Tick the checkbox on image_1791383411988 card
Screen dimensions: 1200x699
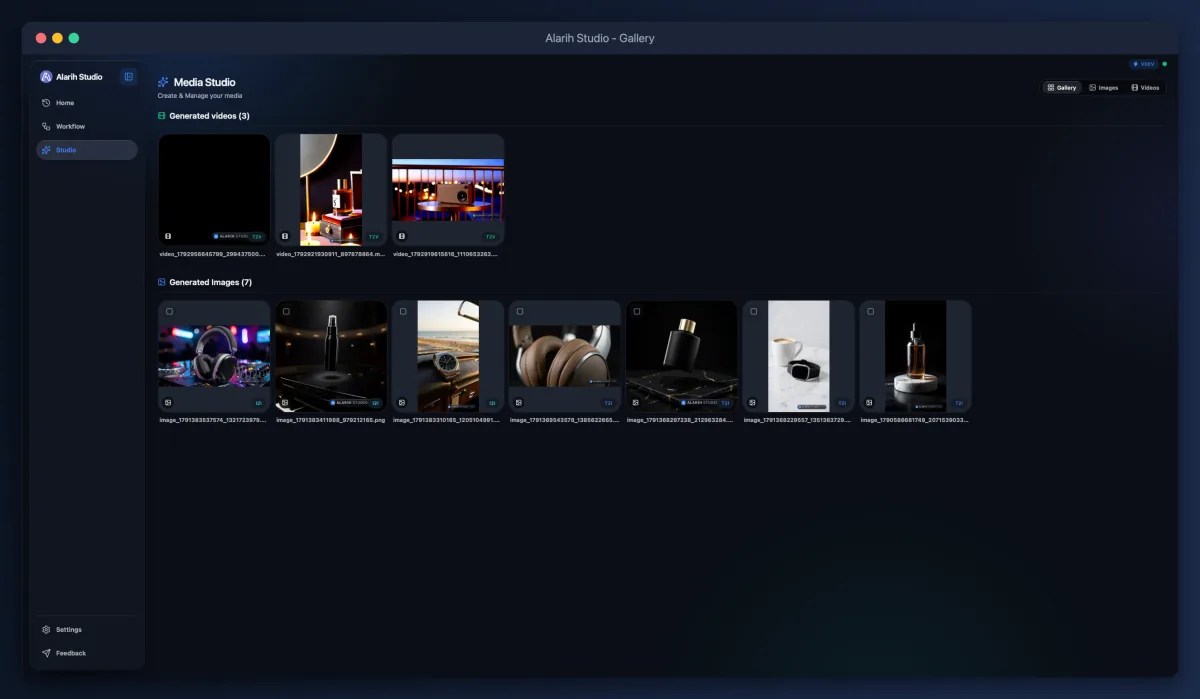pos(286,311)
